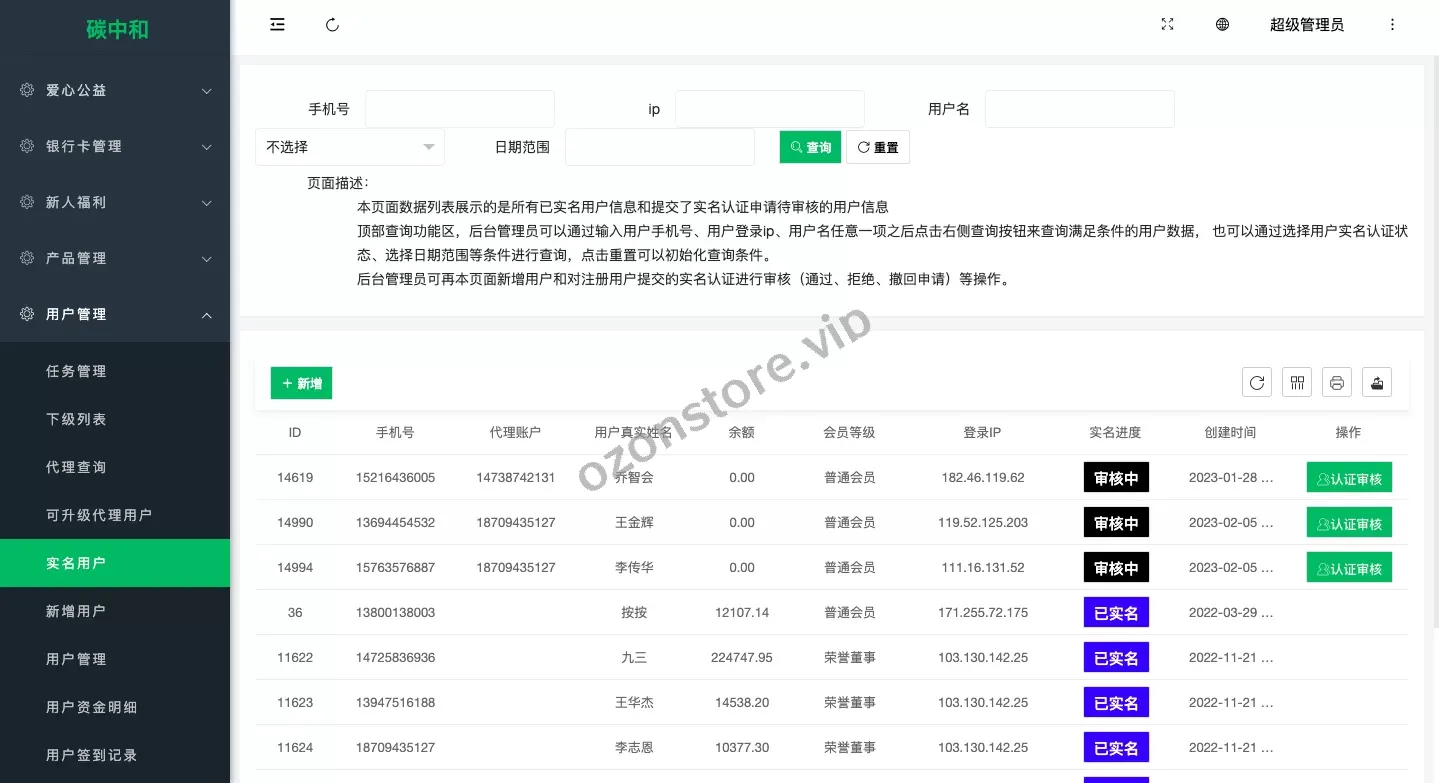Open the language globe icon

[x=1222, y=25]
